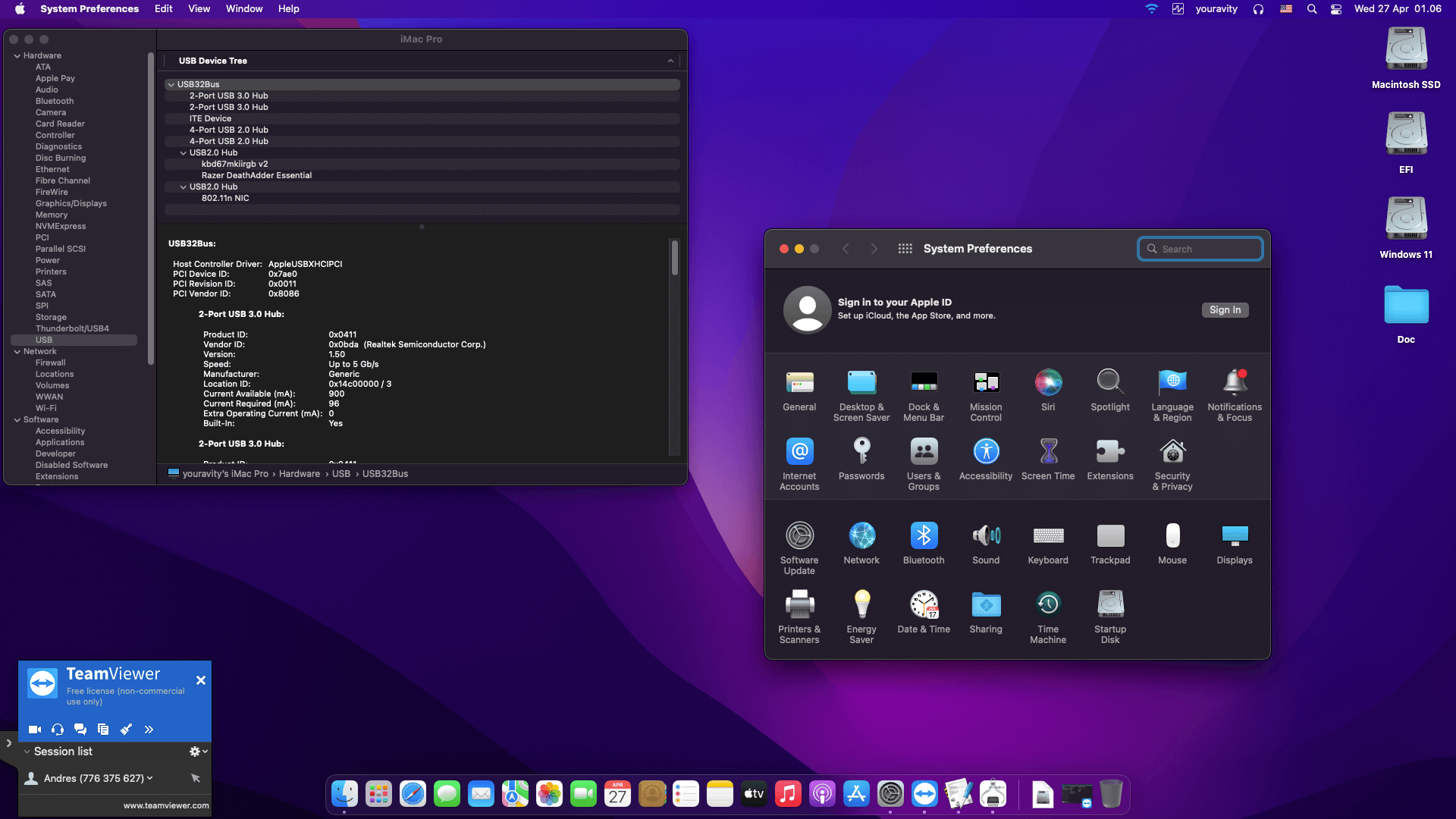Collapse the USB Device Tree header chevron
This screenshot has height=819, width=1456.
point(670,61)
